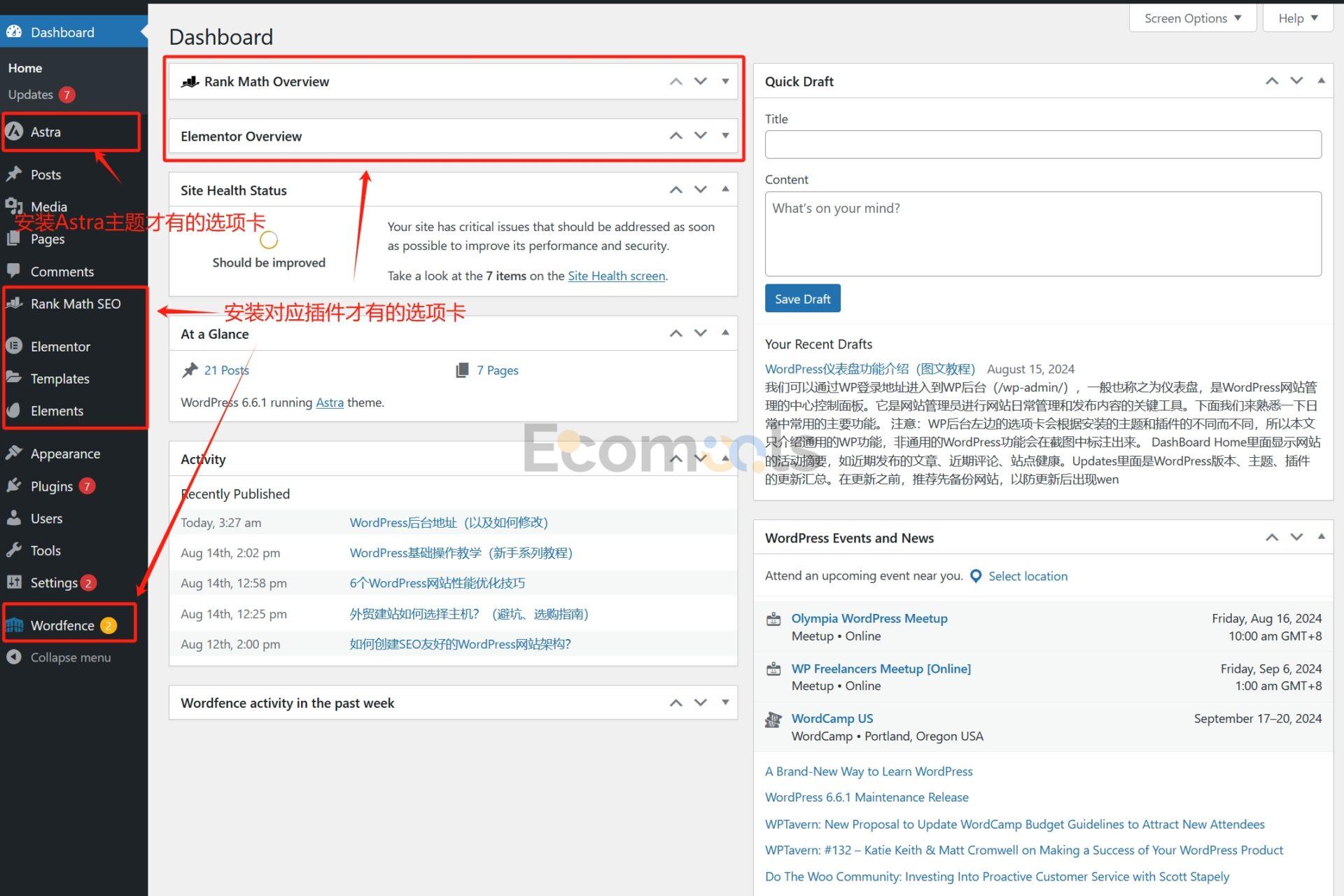Screen dimensions: 1344x896
Task: Open the Home submenu item
Action: (x=25, y=68)
